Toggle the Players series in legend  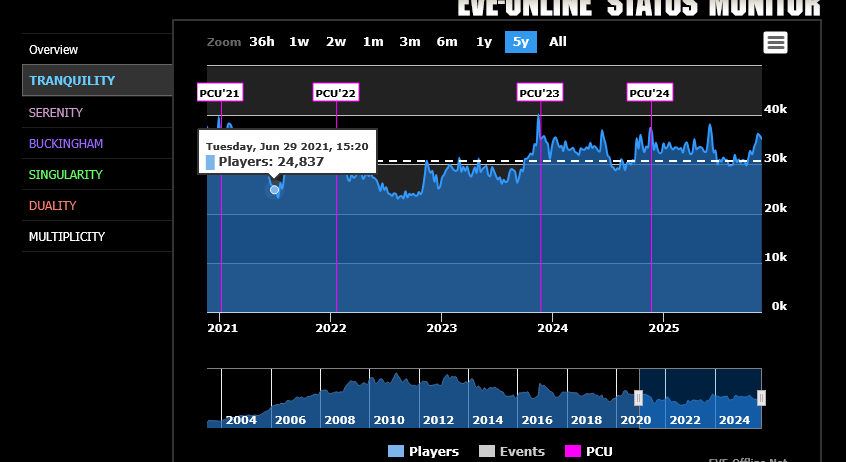coord(424,451)
